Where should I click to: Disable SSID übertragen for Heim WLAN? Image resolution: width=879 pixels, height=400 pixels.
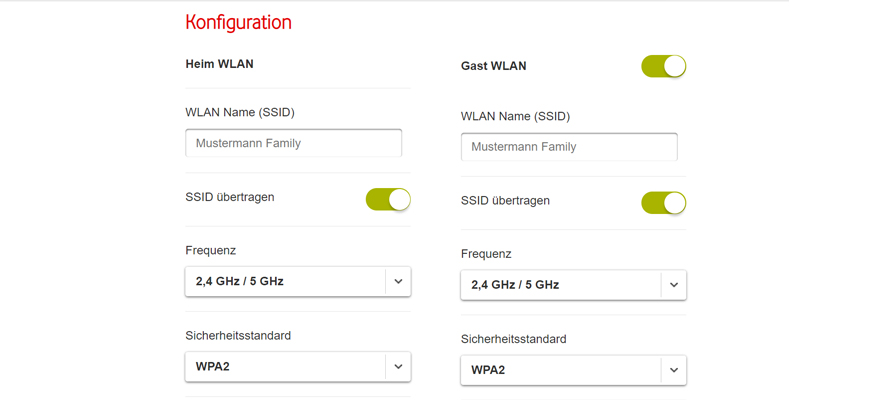click(x=388, y=199)
